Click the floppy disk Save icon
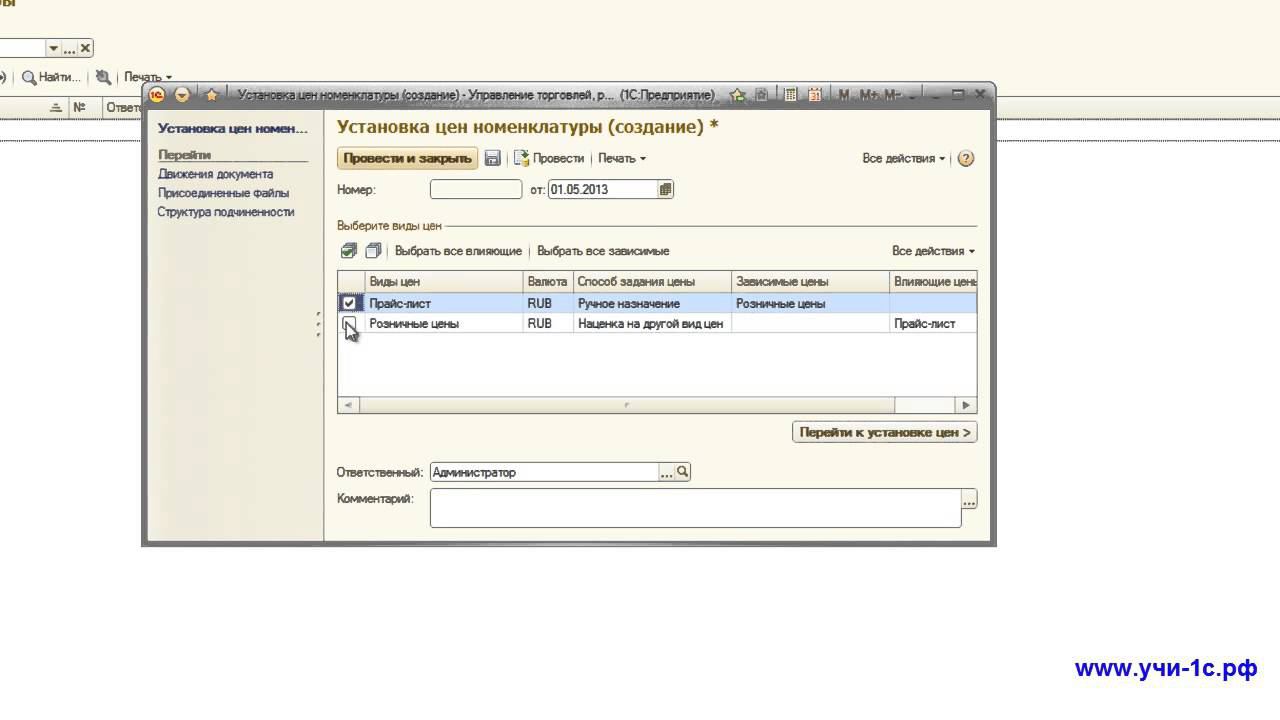Image resolution: width=1280 pixels, height=720 pixels. [x=492, y=158]
